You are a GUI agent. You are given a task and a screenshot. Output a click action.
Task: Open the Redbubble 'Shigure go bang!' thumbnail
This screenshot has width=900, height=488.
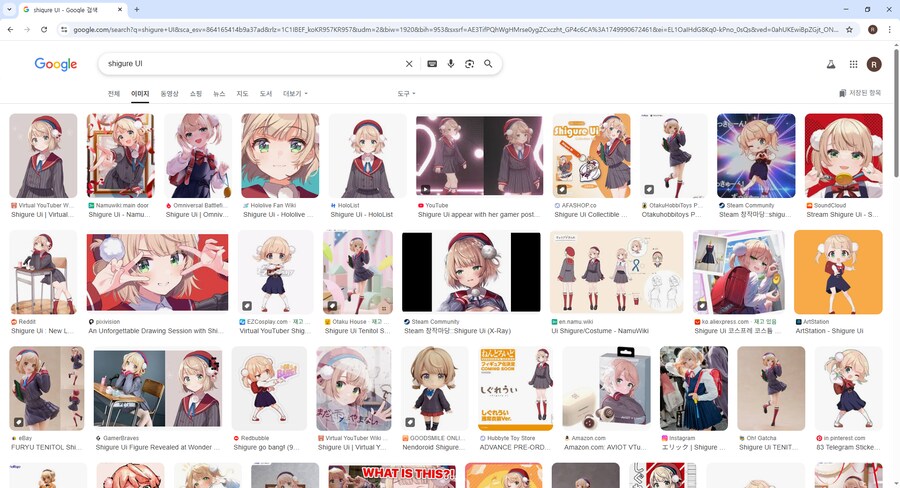click(x=269, y=389)
